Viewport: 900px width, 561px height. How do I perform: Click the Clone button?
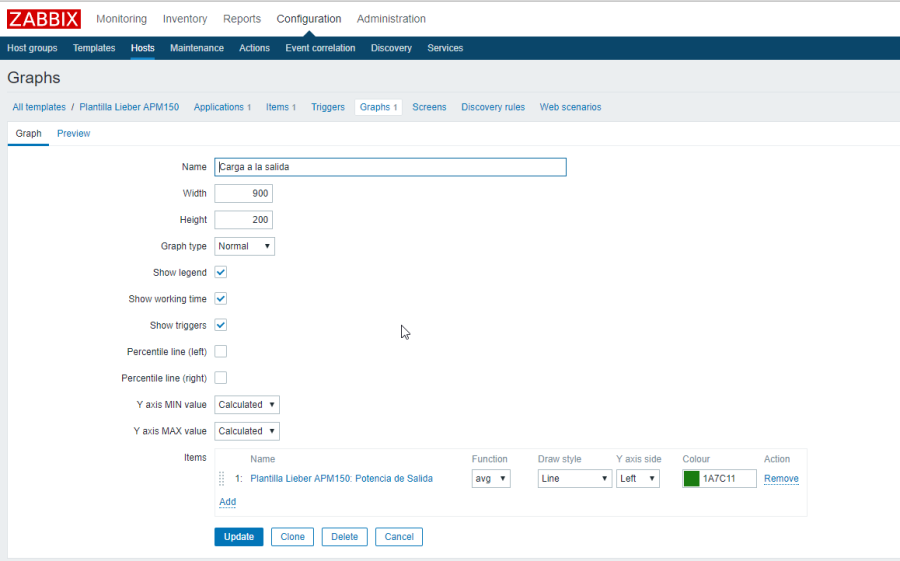292,537
